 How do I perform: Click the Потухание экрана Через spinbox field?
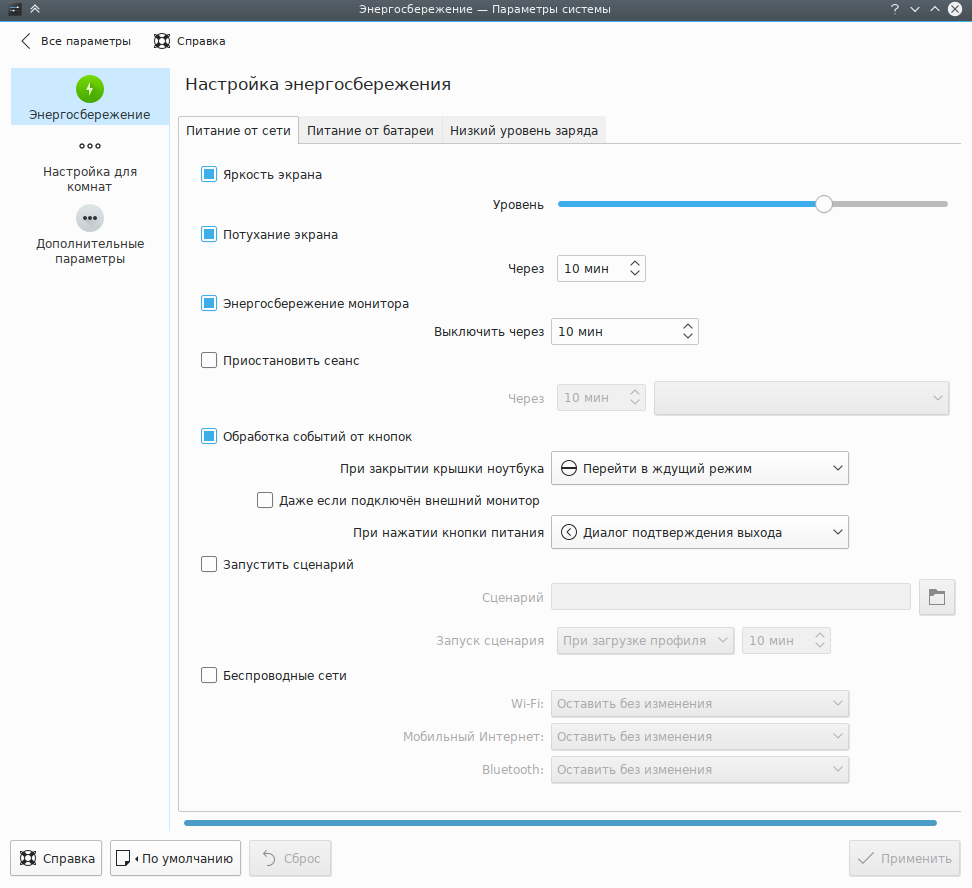(x=590, y=268)
